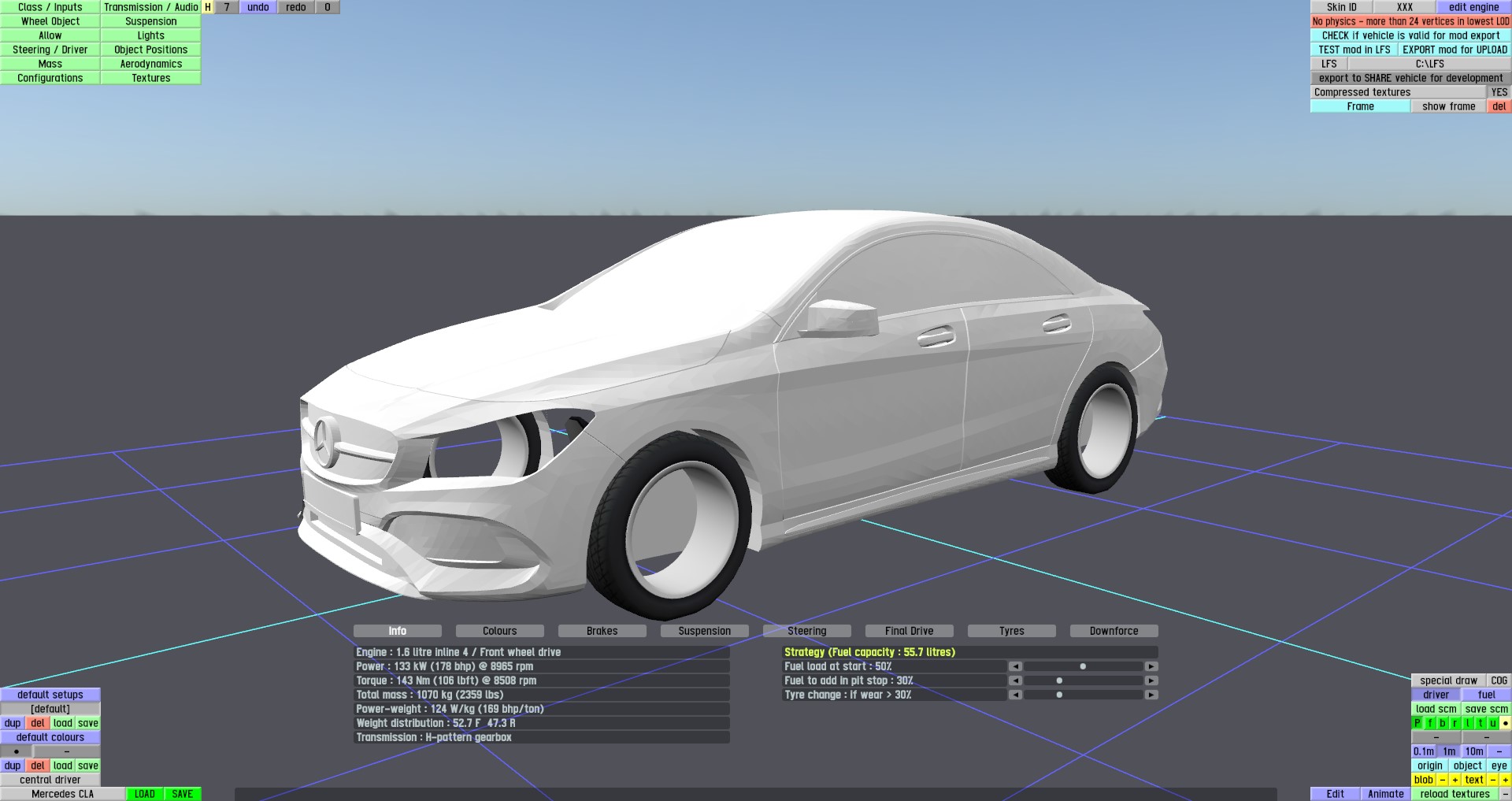Select the origin view target
Image resolution: width=1512 pixels, height=801 pixels.
[x=1430, y=766]
